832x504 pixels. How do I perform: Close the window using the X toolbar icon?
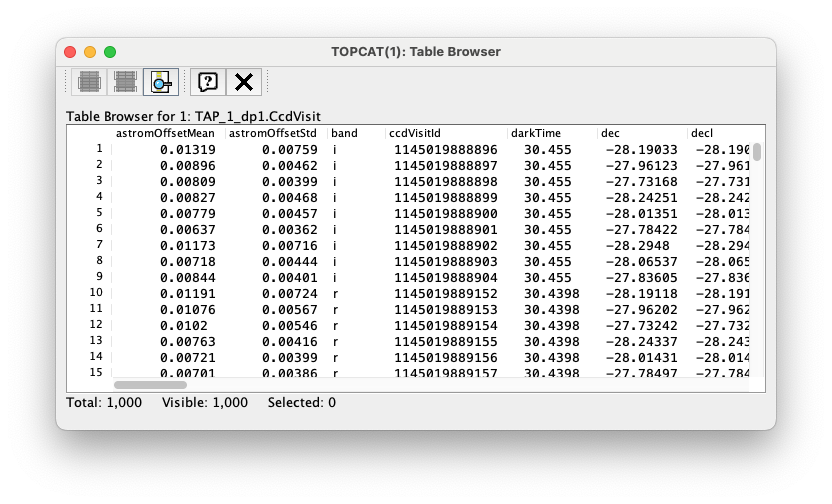point(244,82)
